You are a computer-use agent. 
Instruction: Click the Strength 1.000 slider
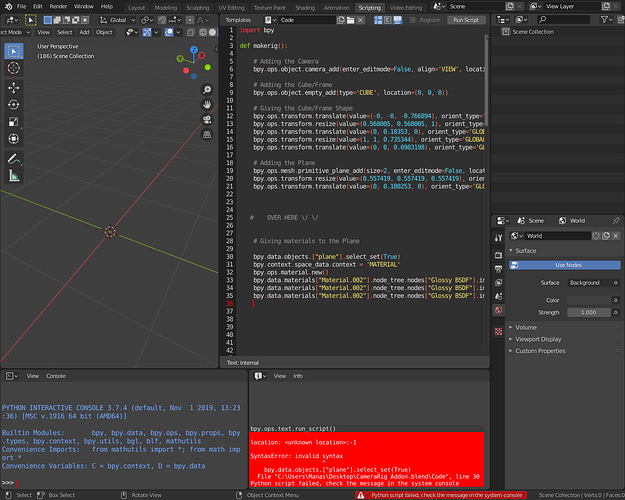pos(589,313)
